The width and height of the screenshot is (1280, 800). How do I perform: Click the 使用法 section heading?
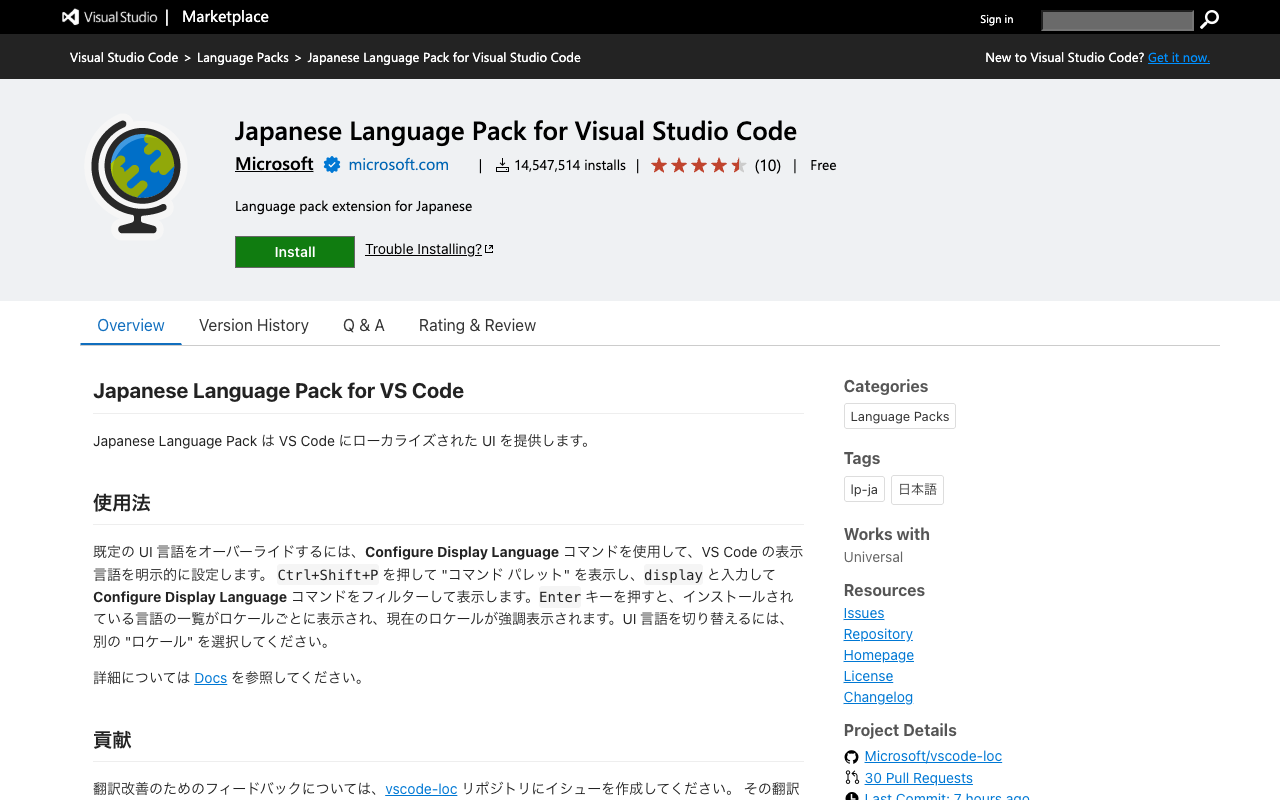pyautogui.click(x=122, y=503)
